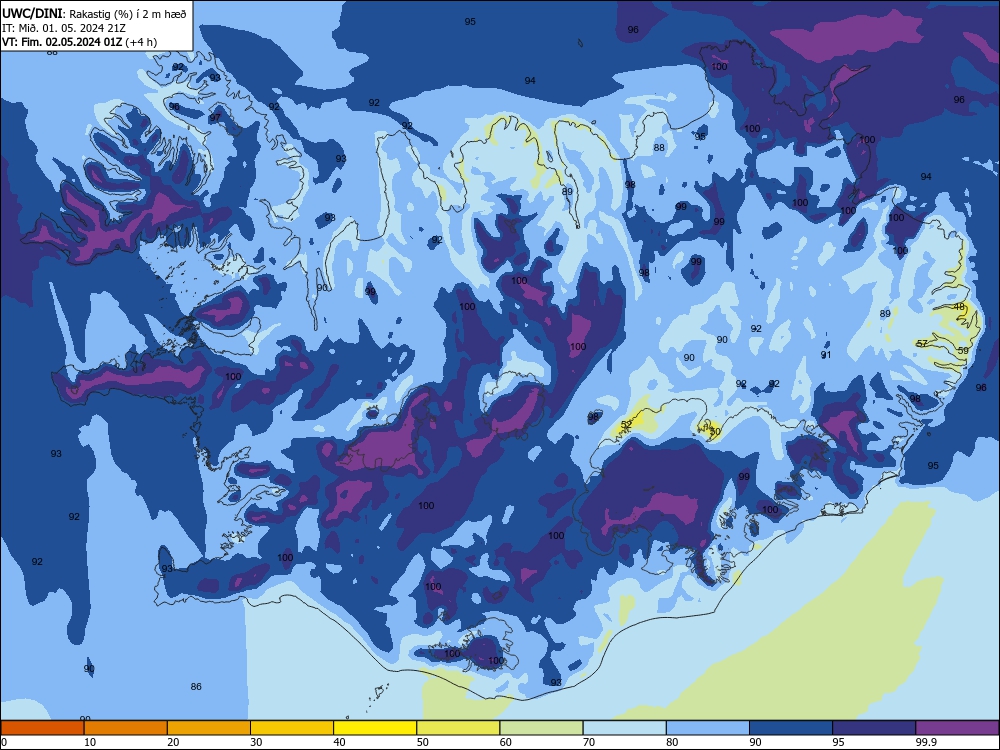The image size is (1000, 750).
Task: Click the legend tick label '95'
Action: 838,742
